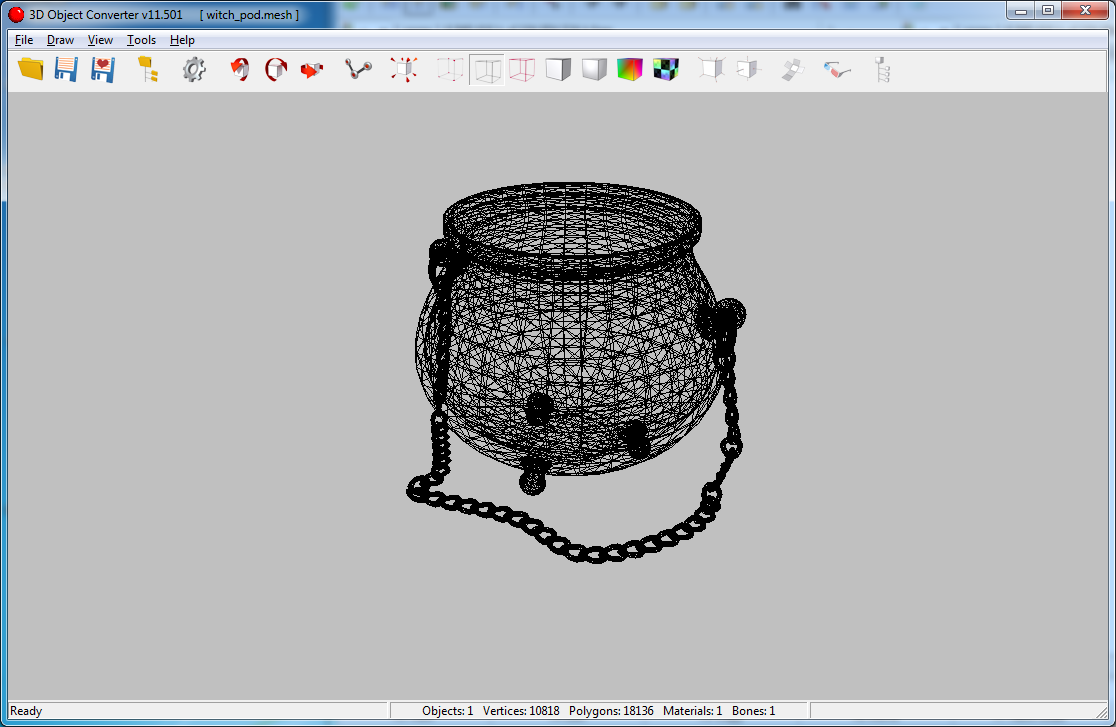Enable the first solid gray cube mode

[x=558, y=70]
